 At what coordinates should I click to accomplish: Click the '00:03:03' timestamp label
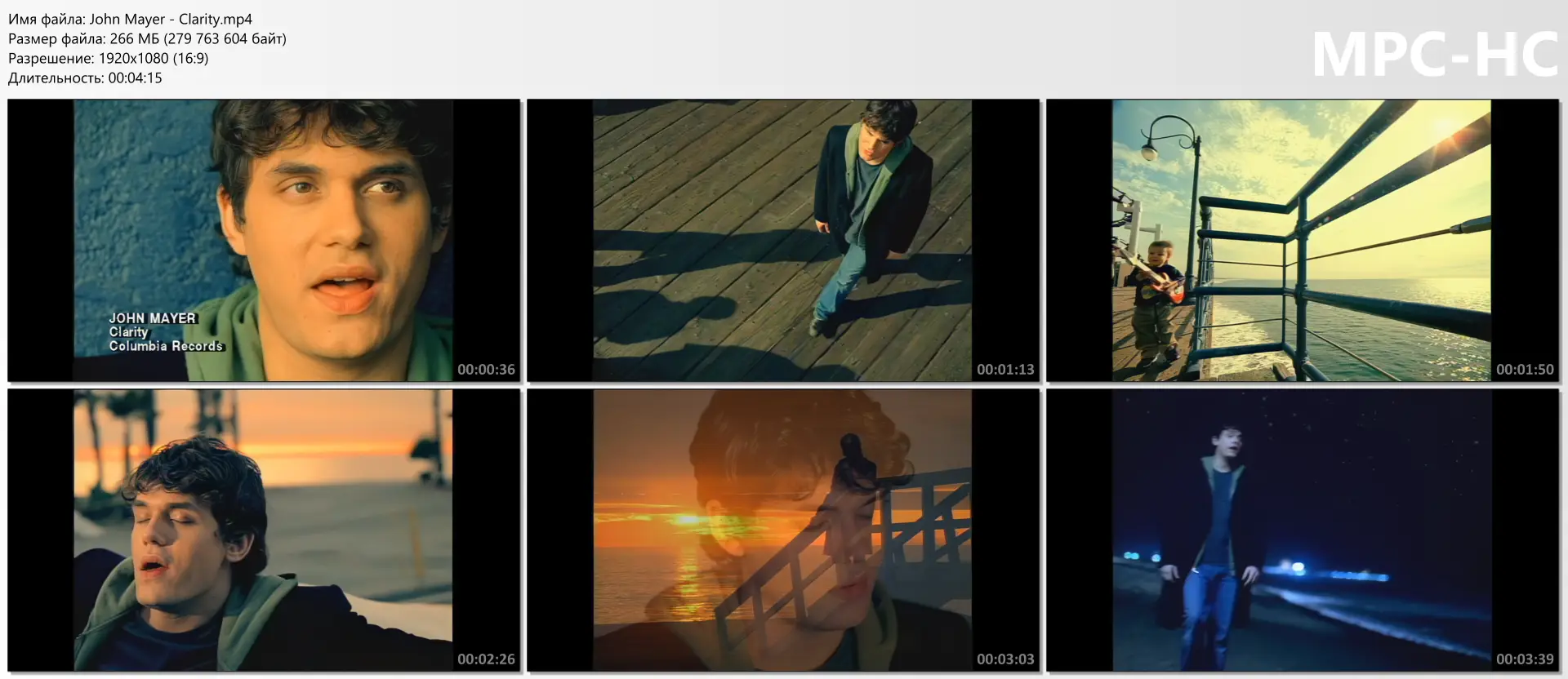pyautogui.click(x=1005, y=659)
